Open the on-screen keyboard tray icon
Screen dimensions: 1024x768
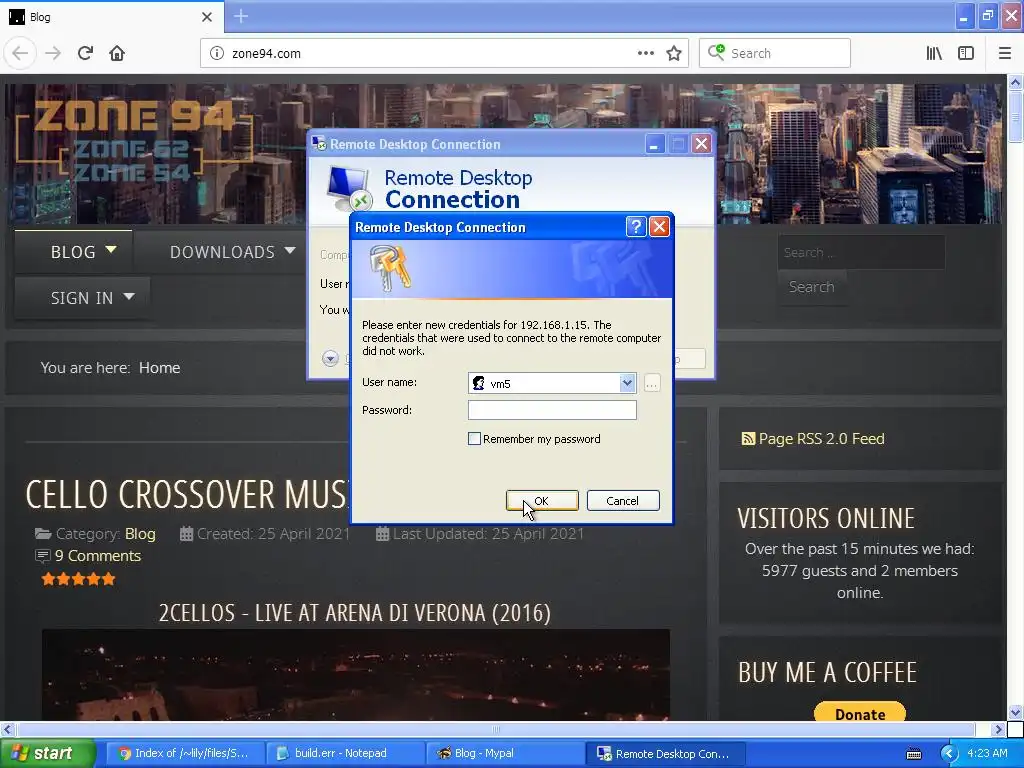click(x=914, y=754)
